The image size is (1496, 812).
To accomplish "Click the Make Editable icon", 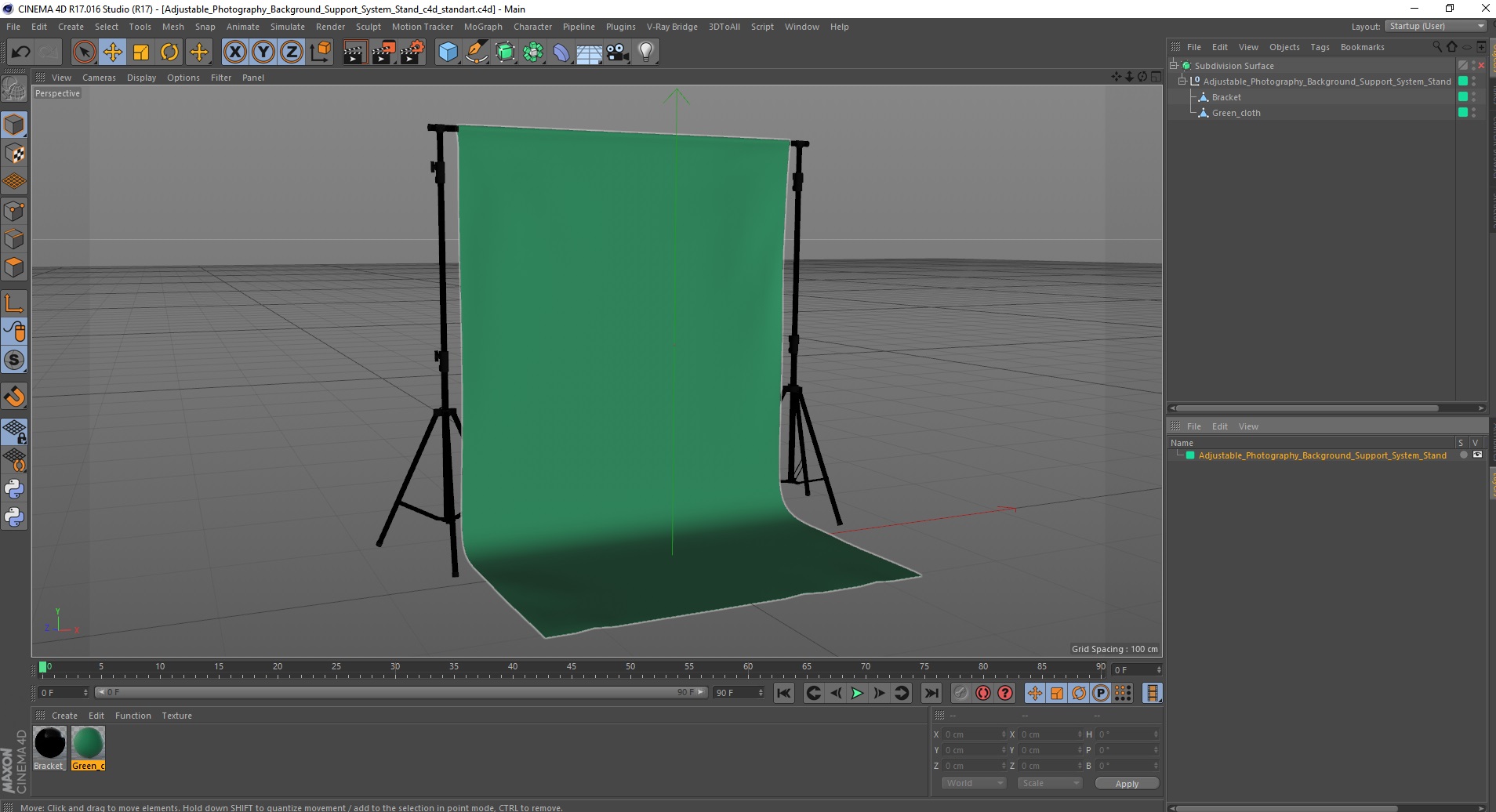I will [x=14, y=89].
